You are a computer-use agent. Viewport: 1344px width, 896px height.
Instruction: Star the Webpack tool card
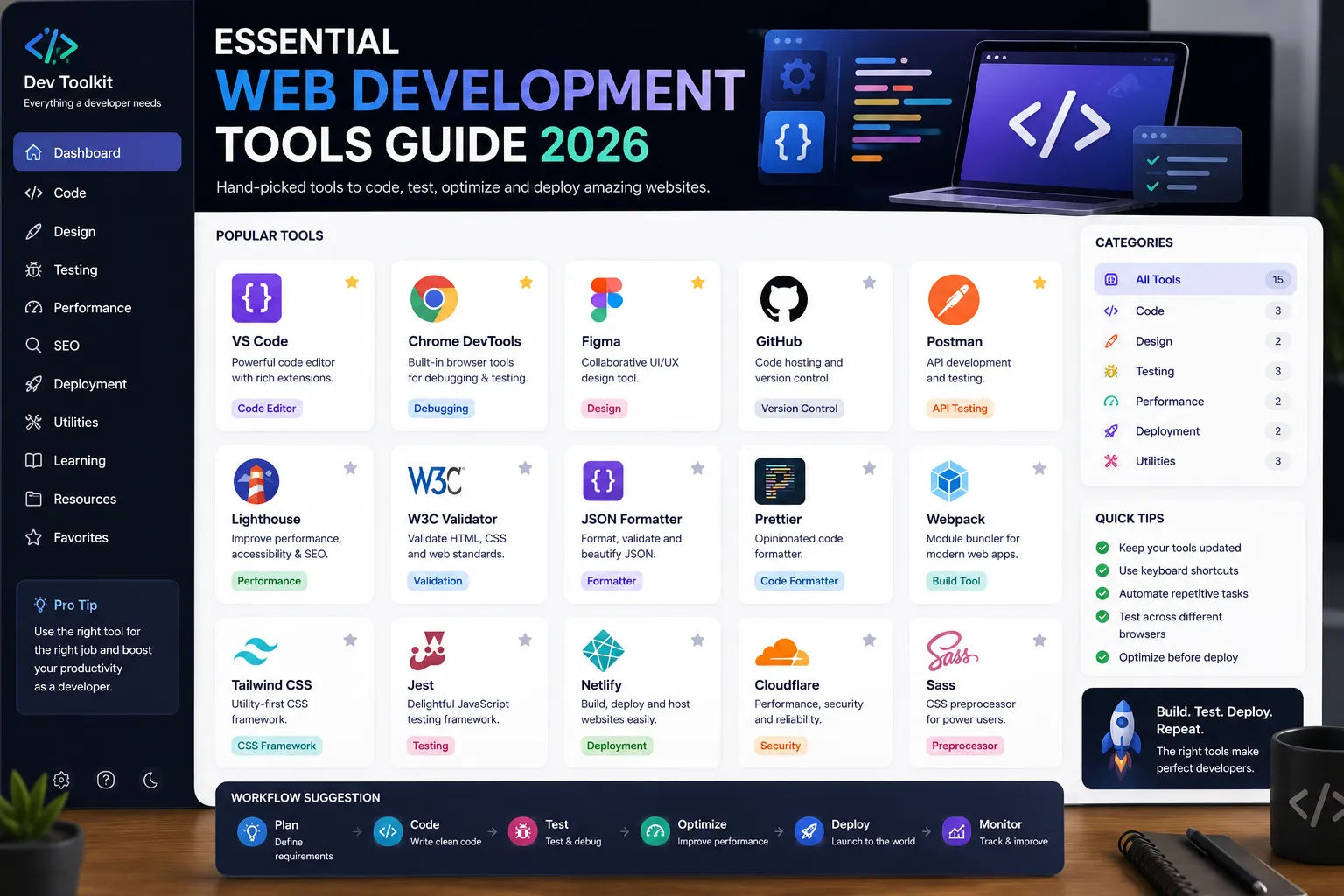point(1039,468)
